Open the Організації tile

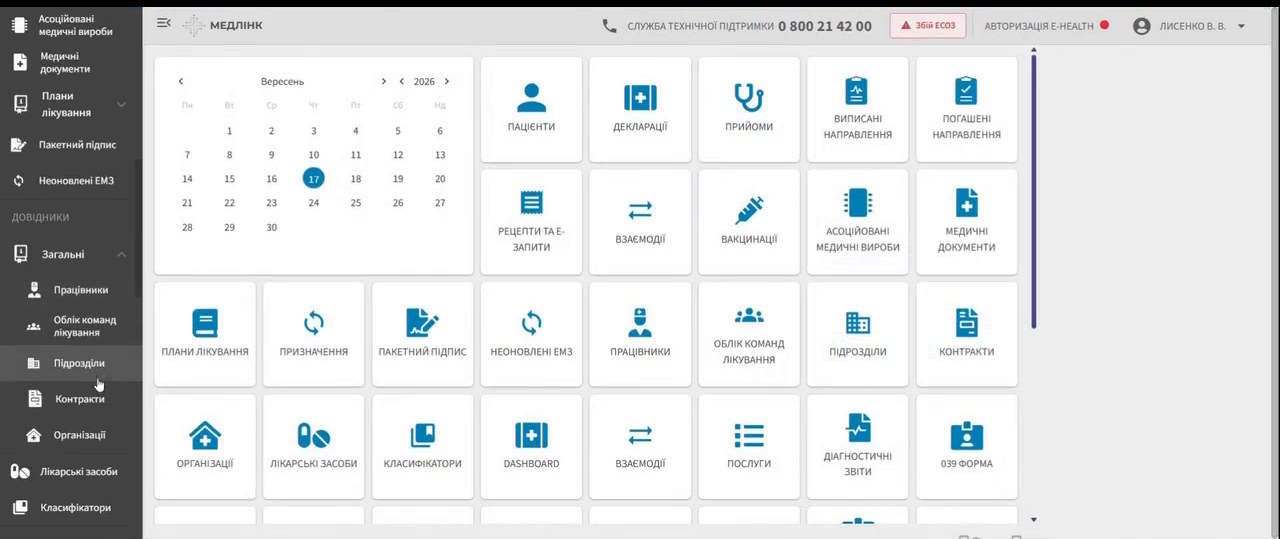click(205, 446)
